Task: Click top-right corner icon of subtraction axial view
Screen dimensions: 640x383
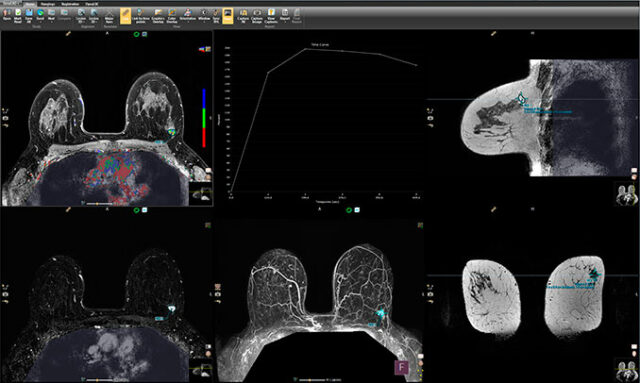Action: 208,225
